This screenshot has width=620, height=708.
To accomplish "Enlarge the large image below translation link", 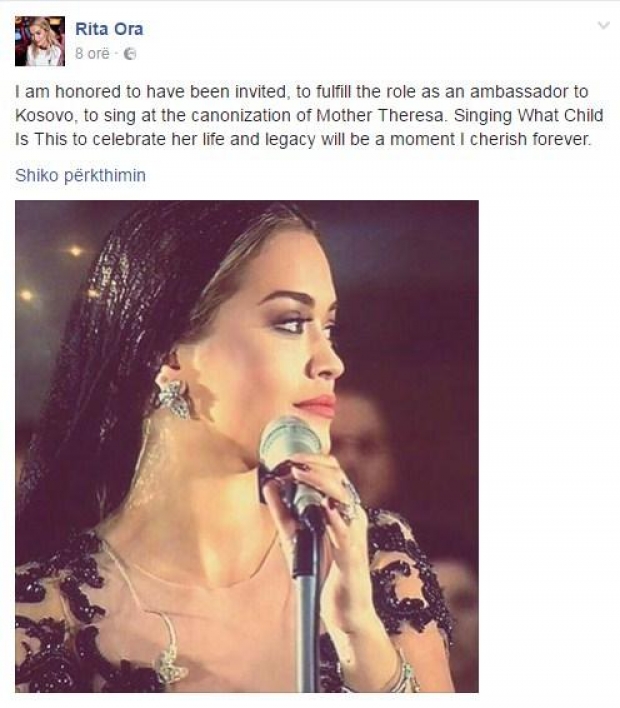I will pos(247,446).
